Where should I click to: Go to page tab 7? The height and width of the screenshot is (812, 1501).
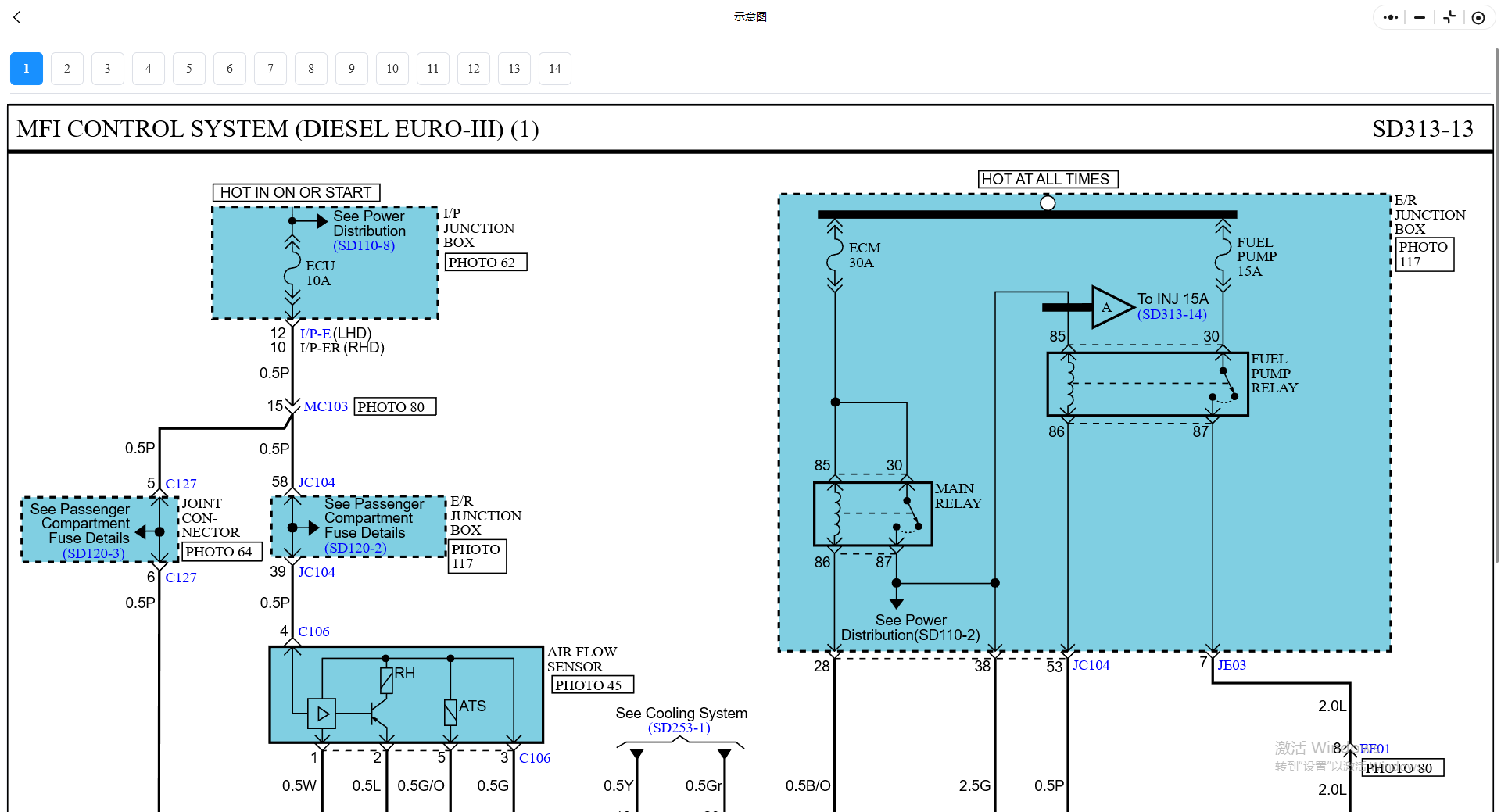(x=270, y=69)
